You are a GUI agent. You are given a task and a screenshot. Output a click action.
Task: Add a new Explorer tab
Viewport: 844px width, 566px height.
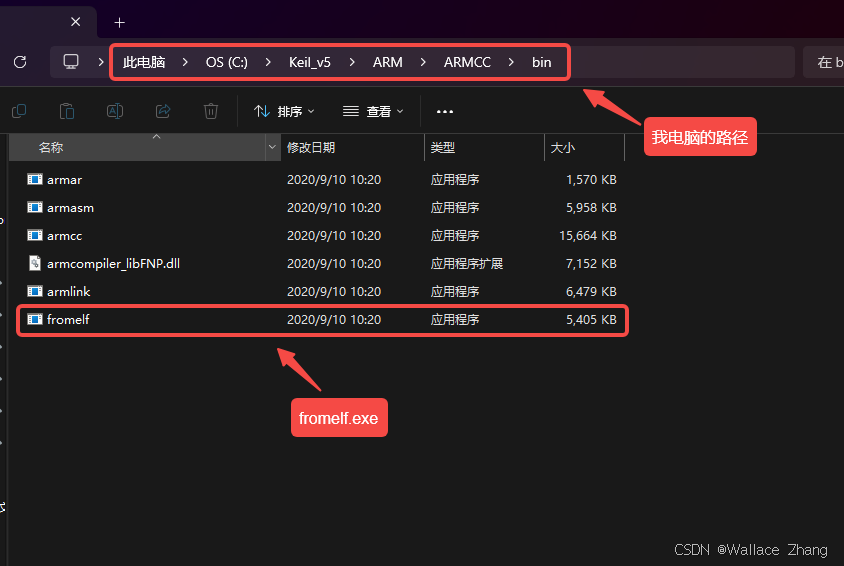119,23
